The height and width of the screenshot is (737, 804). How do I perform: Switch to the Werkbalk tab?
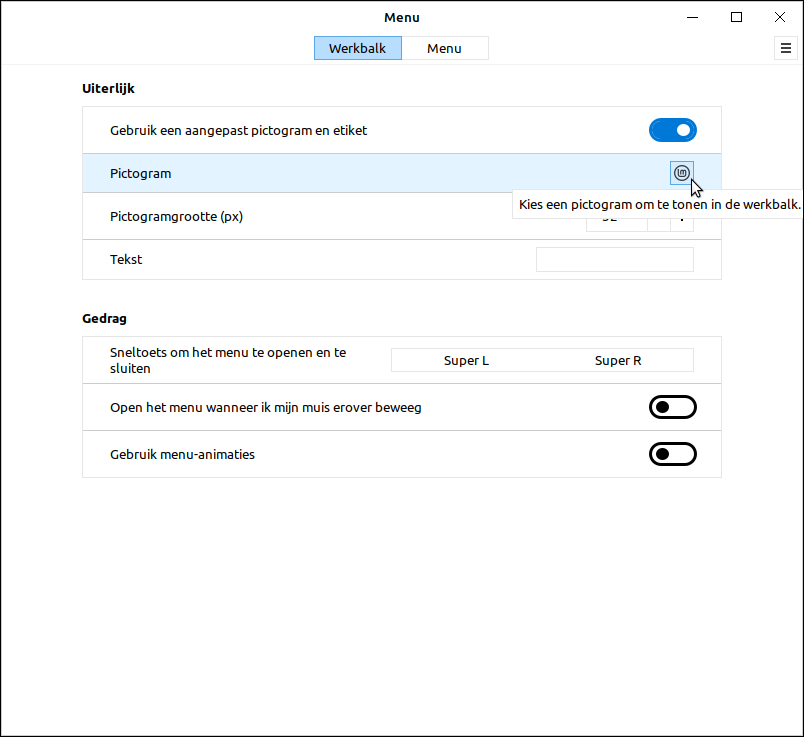tap(357, 48)
